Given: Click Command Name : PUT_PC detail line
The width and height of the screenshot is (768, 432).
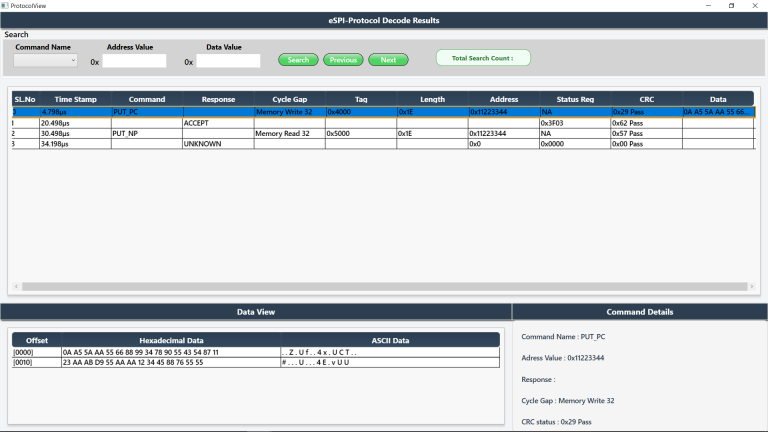Looking at the screenshot, I should 563,337.
